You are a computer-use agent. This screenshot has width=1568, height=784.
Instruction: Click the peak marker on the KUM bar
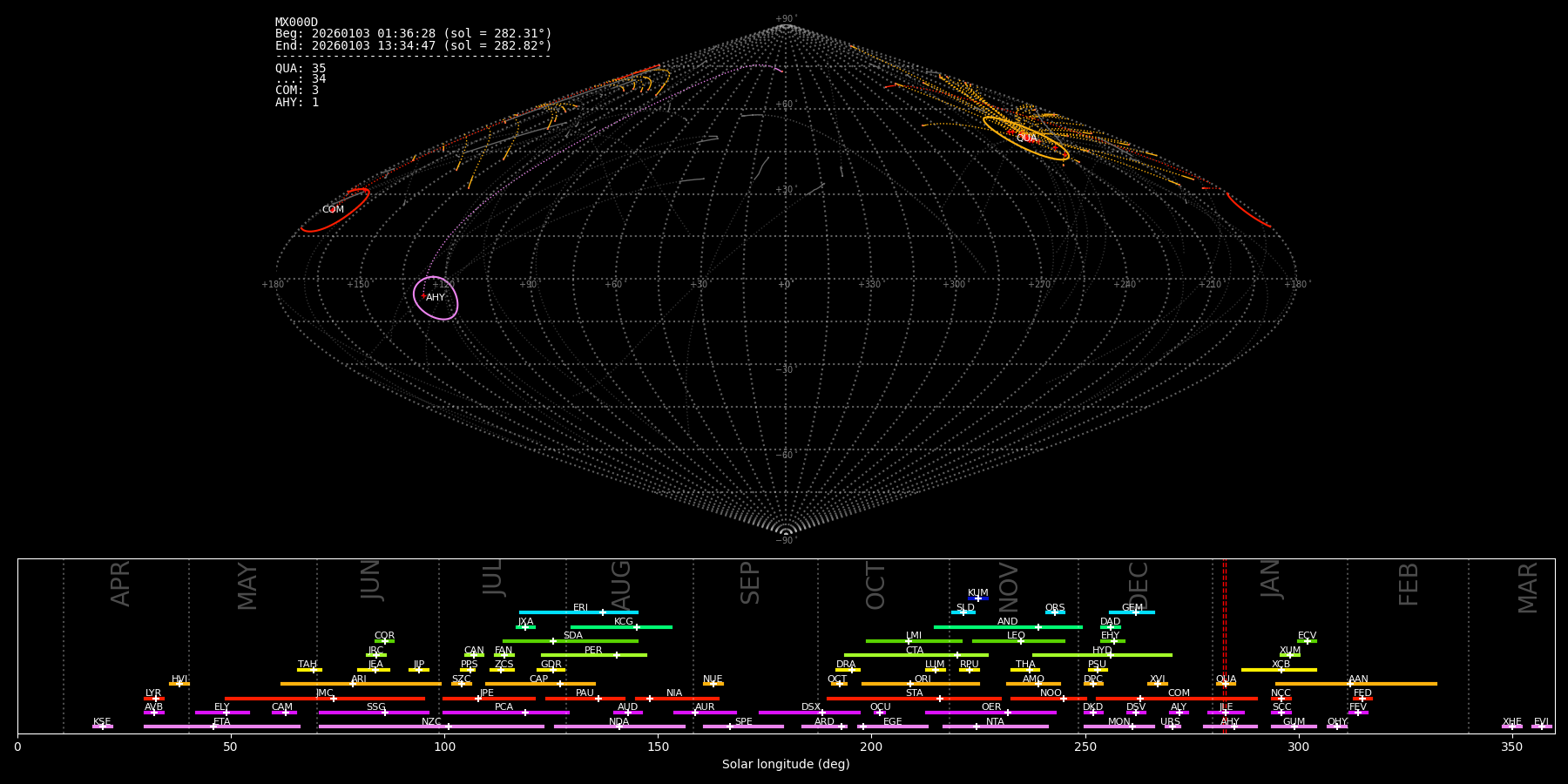[977, 598]
